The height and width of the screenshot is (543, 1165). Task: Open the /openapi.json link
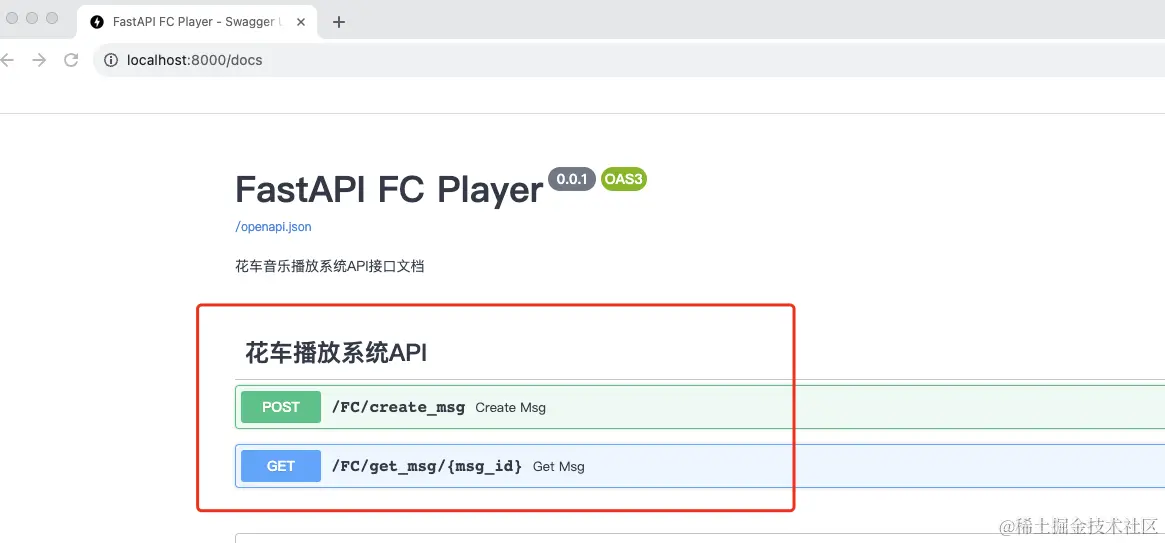273,227
